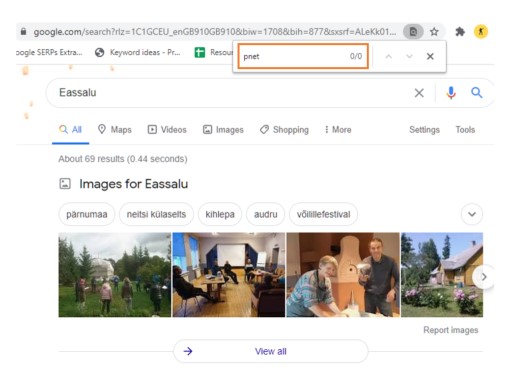Viewport: 531px width, 376px height.
Task: Open search Settings
Action: [424, 130]
